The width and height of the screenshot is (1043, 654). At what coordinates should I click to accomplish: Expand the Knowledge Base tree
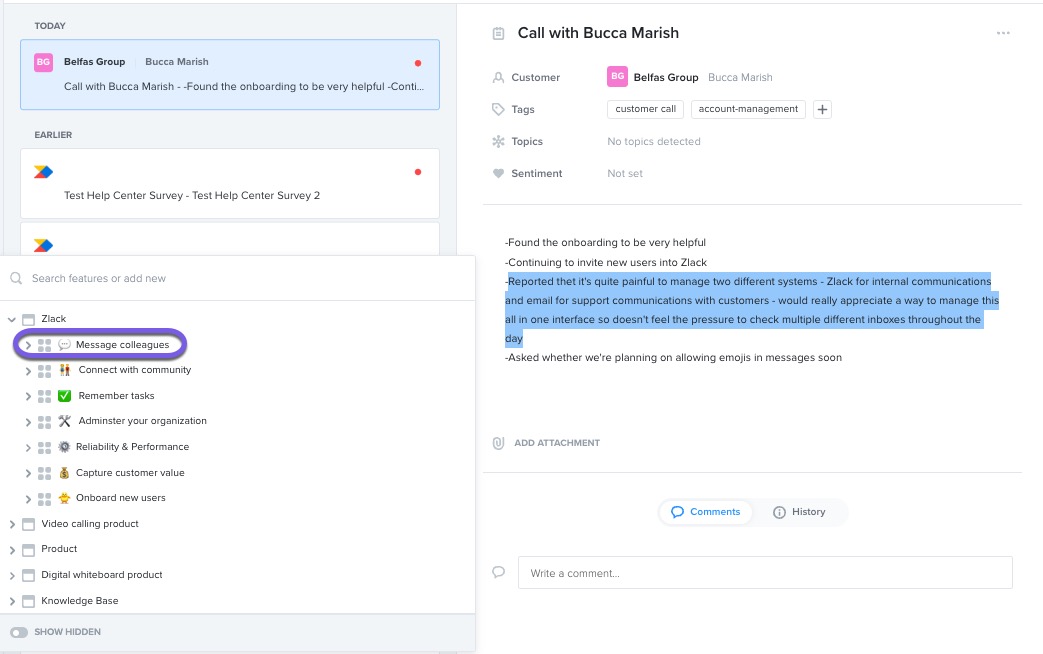pyautogui.click(x=12, y=601)
